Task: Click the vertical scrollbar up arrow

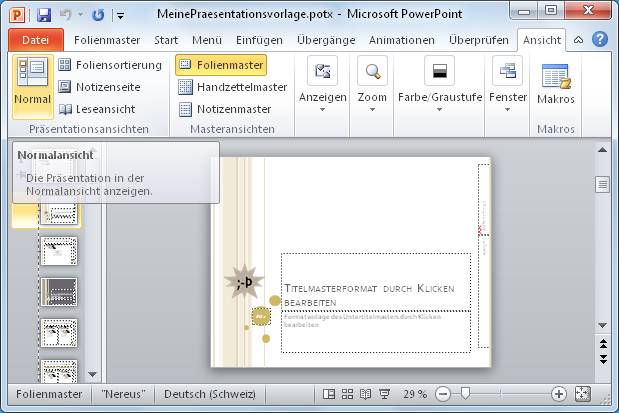Action: point(602,150)
